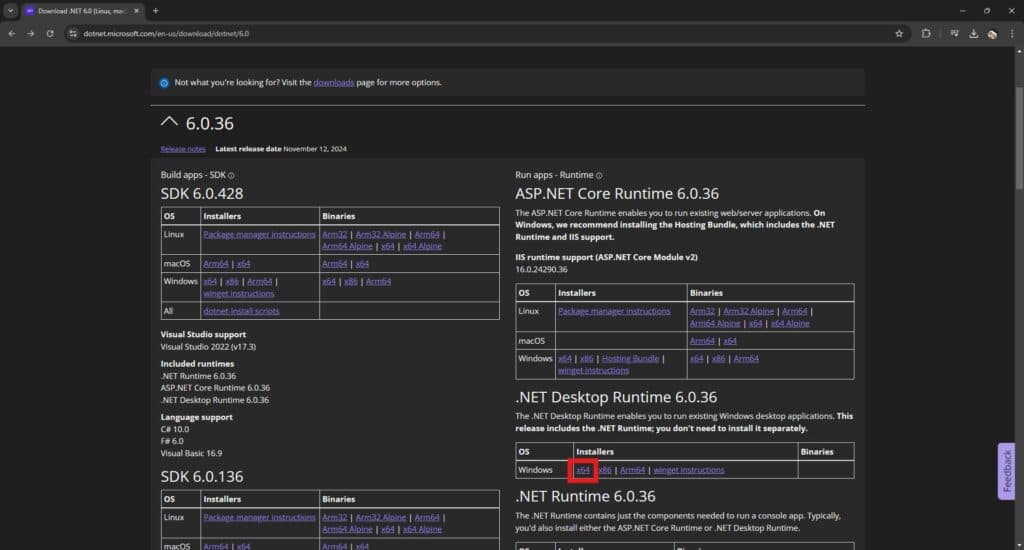
Task: Open the Hosting Bundle installer link
Action: click(x=630, y=358)
